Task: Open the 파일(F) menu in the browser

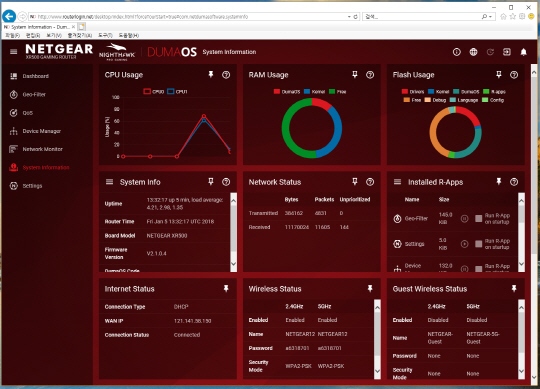Action: point(12,35)
